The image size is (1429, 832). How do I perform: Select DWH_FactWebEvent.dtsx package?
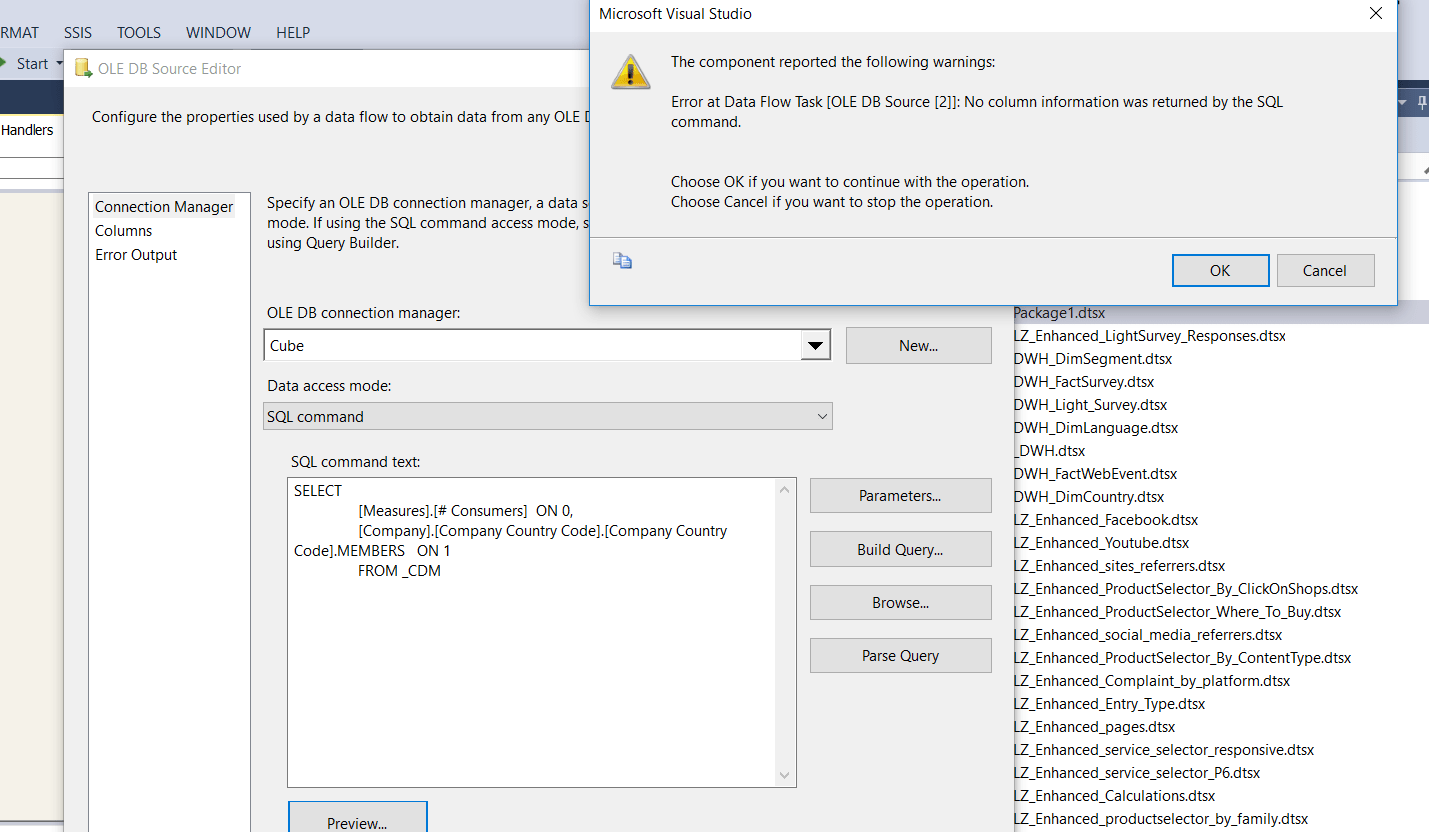[x=1095, y=474]
